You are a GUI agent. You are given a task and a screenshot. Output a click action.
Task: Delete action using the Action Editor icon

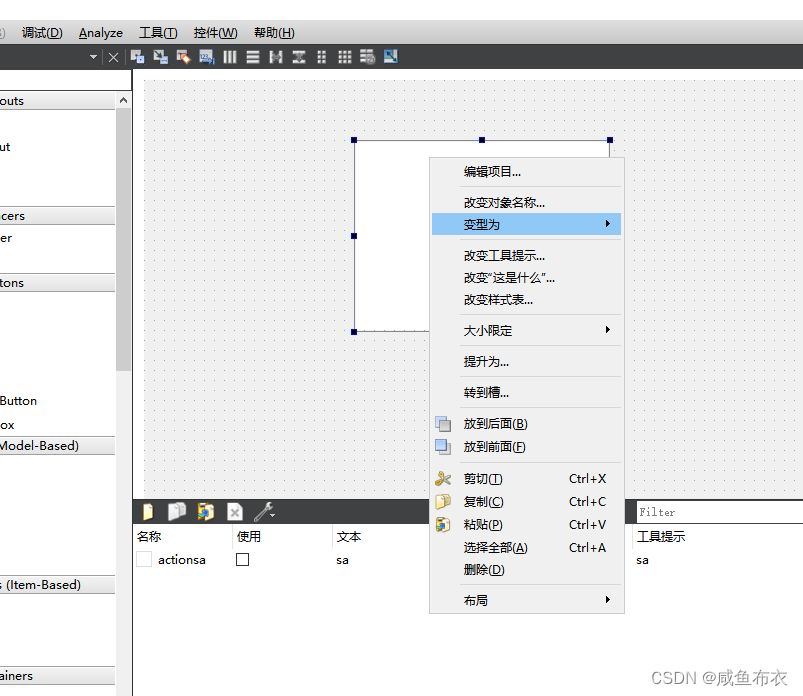235,511
